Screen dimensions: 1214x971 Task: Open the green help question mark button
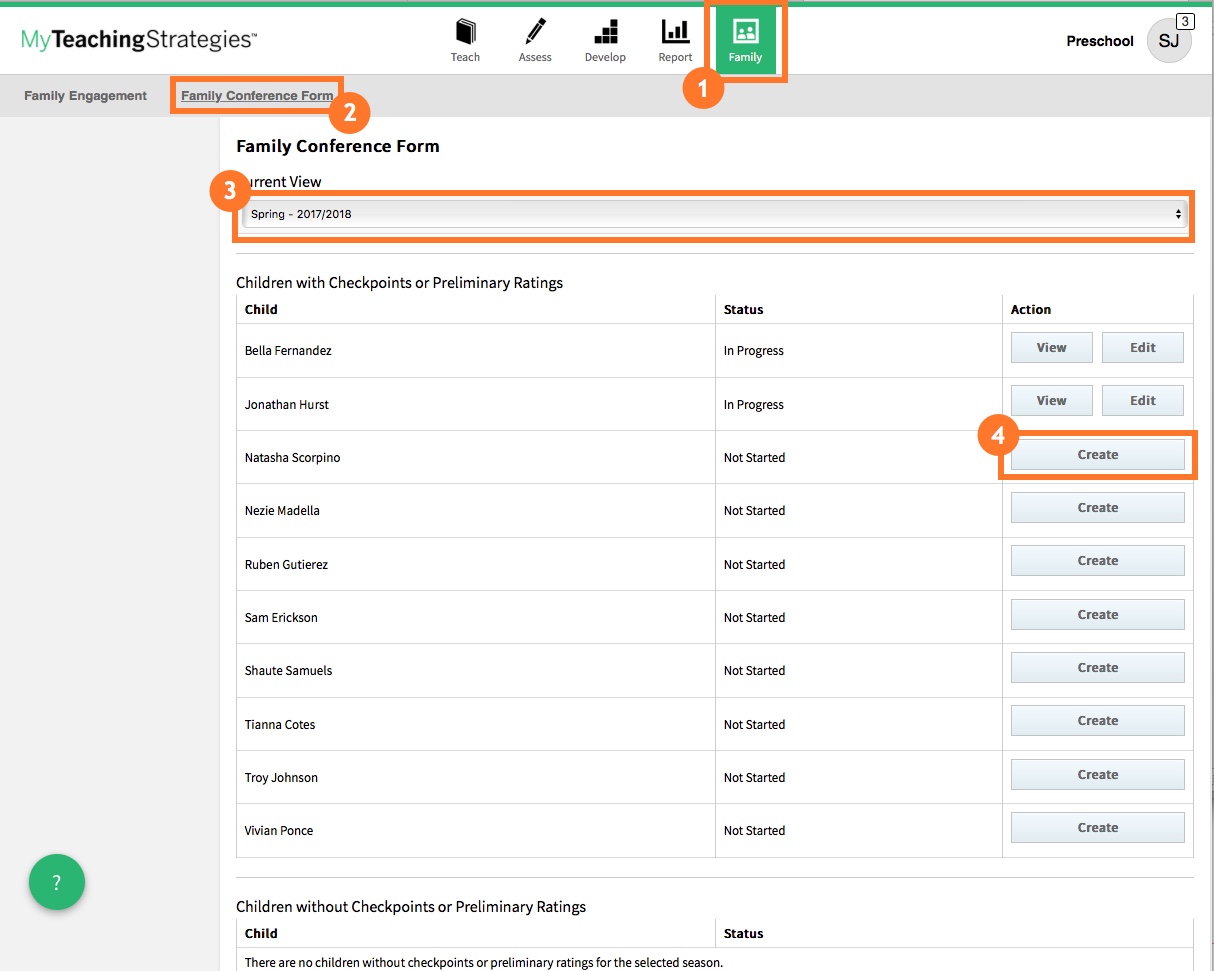[x=57, y=882]
